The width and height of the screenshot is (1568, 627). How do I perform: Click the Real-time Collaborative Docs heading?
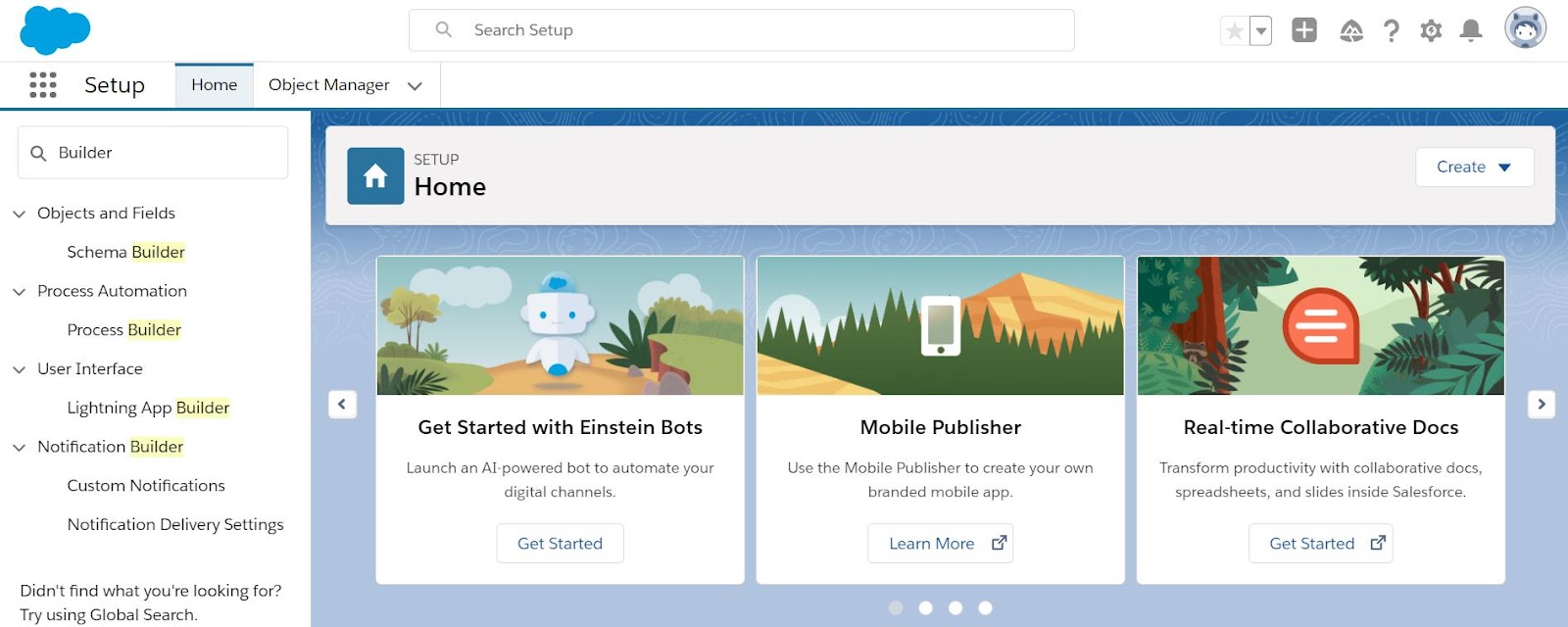tap(1320, 428)
